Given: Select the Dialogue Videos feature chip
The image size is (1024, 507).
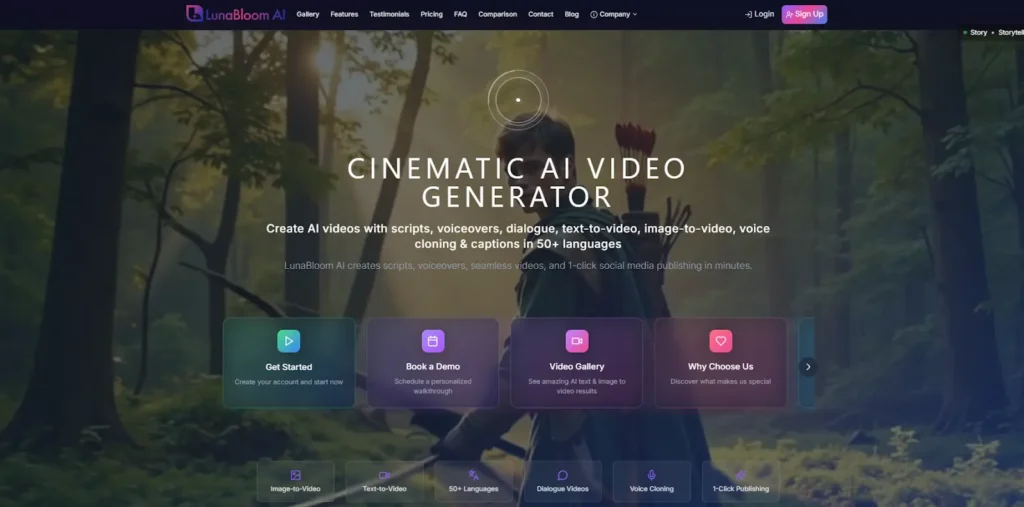Looking at the screenshot, I should (x=562, y=482).
